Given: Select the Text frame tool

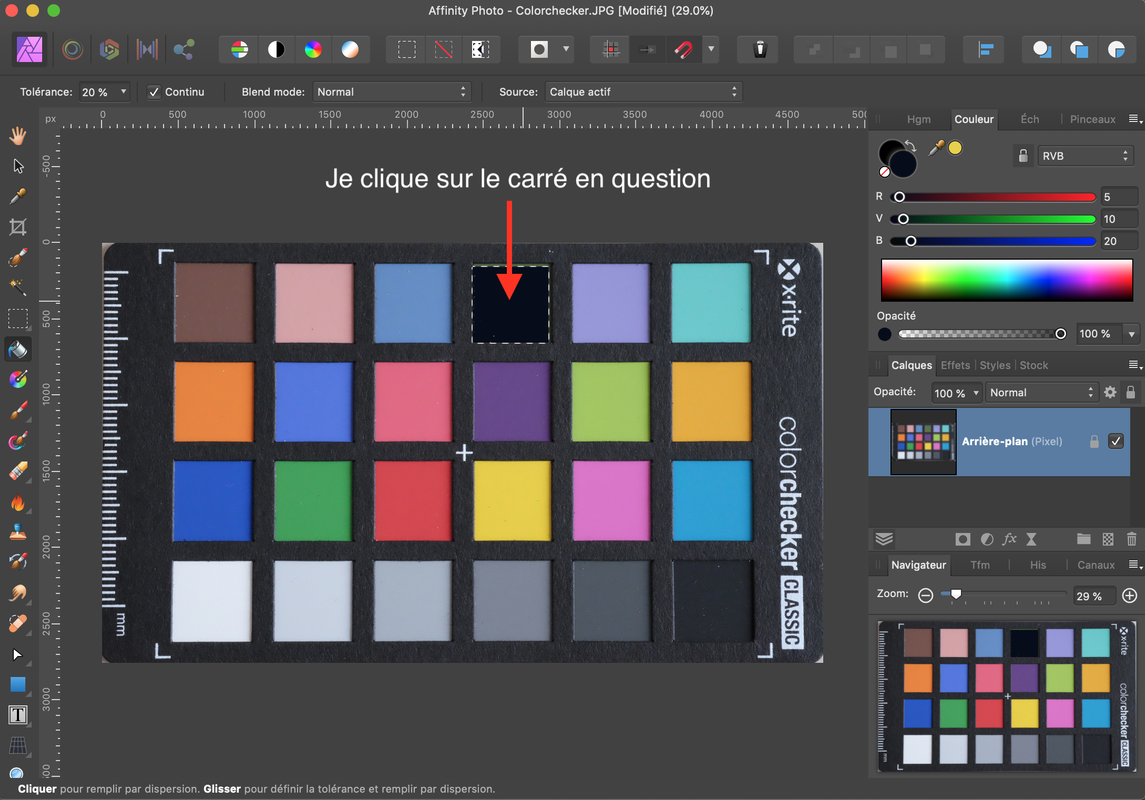Looking at the screenshot, I should pos(18,715).
